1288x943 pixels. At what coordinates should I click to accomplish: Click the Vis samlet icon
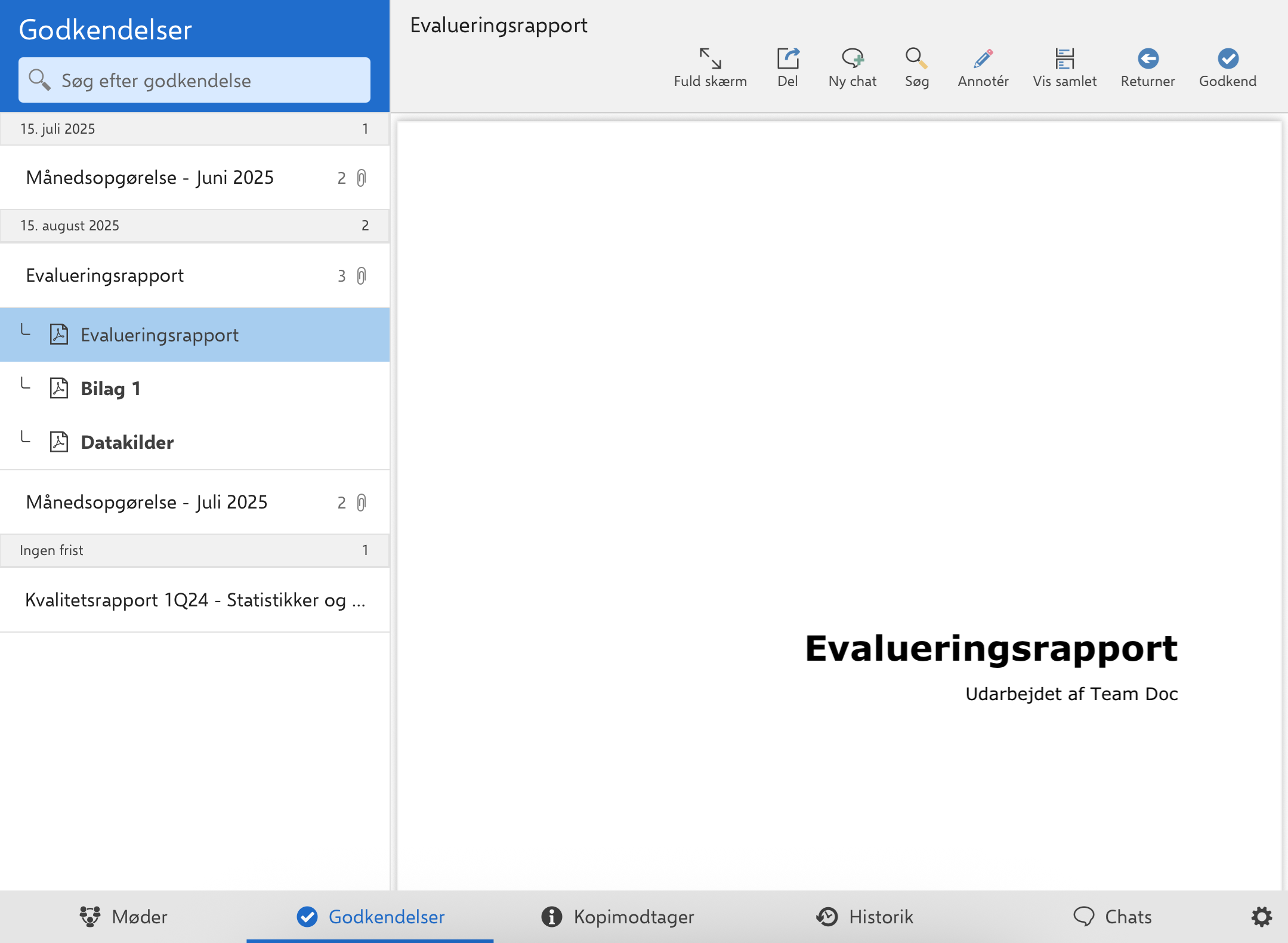point(1064,59)
